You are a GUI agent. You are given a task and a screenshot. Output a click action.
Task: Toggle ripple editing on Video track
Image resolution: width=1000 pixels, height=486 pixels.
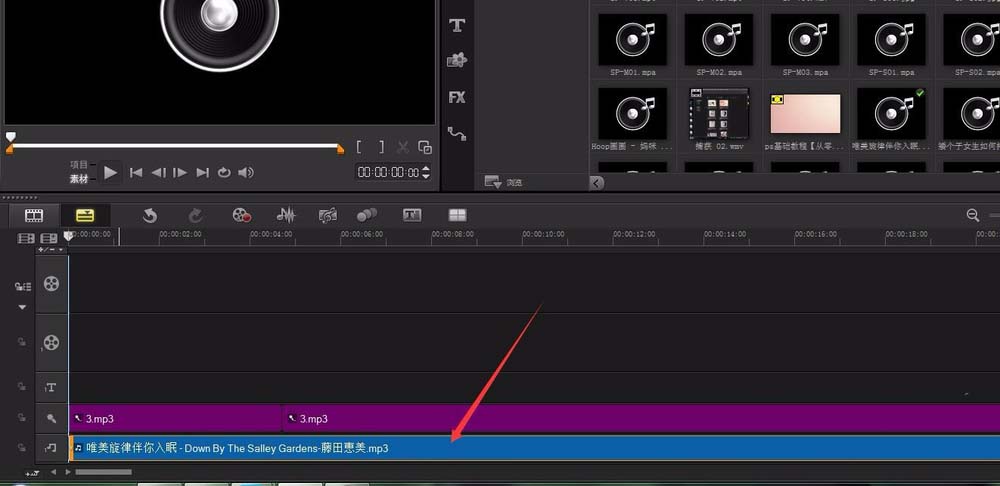tap(23, 287)
